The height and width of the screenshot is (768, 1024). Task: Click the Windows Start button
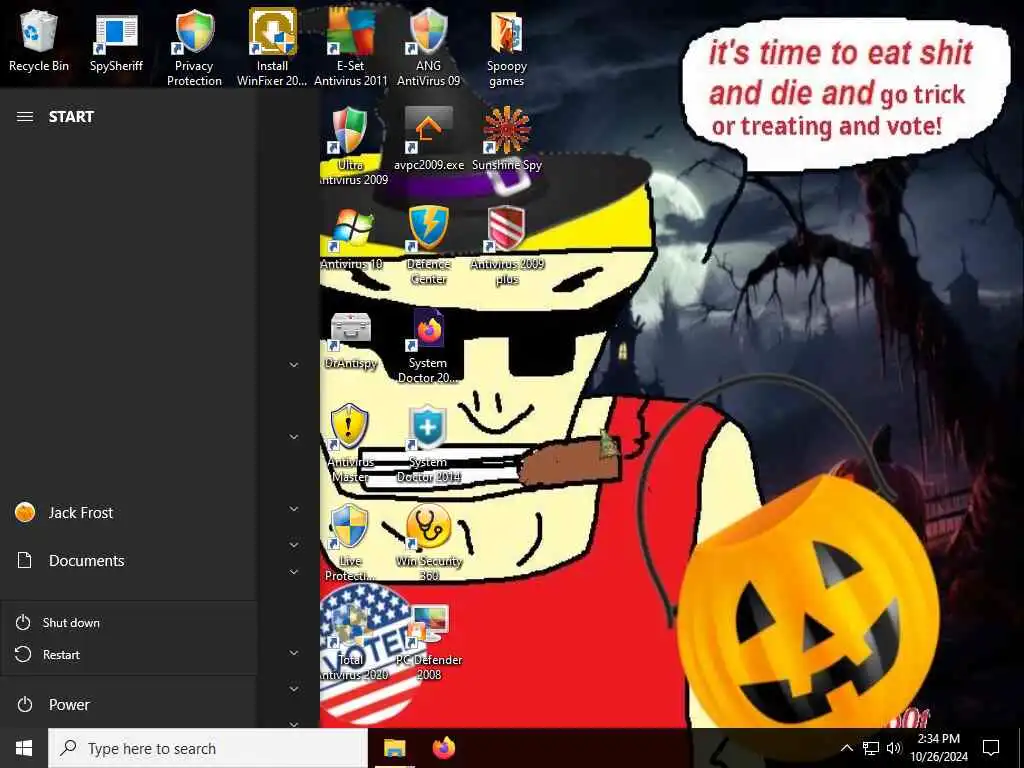pos(24,748)
